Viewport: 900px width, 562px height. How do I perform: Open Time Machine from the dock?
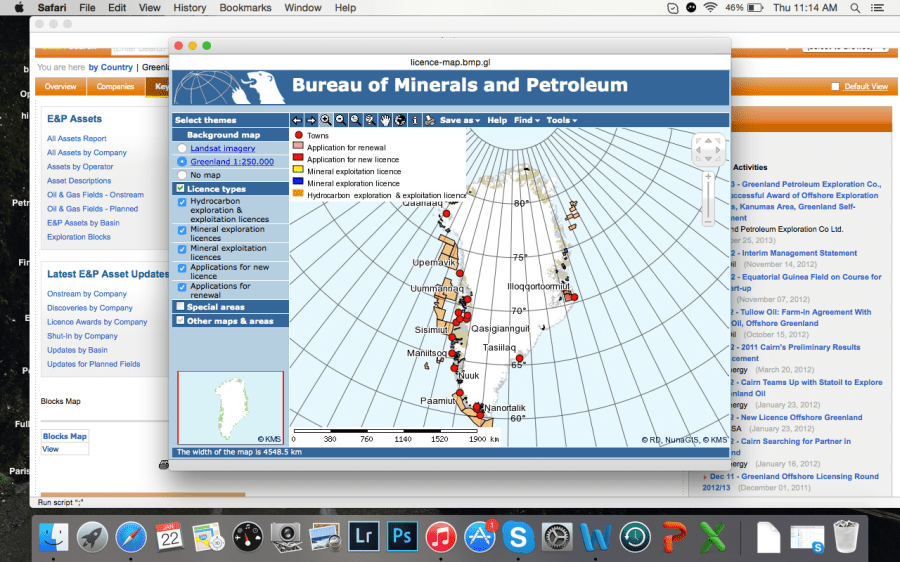(x=635, y=537)
